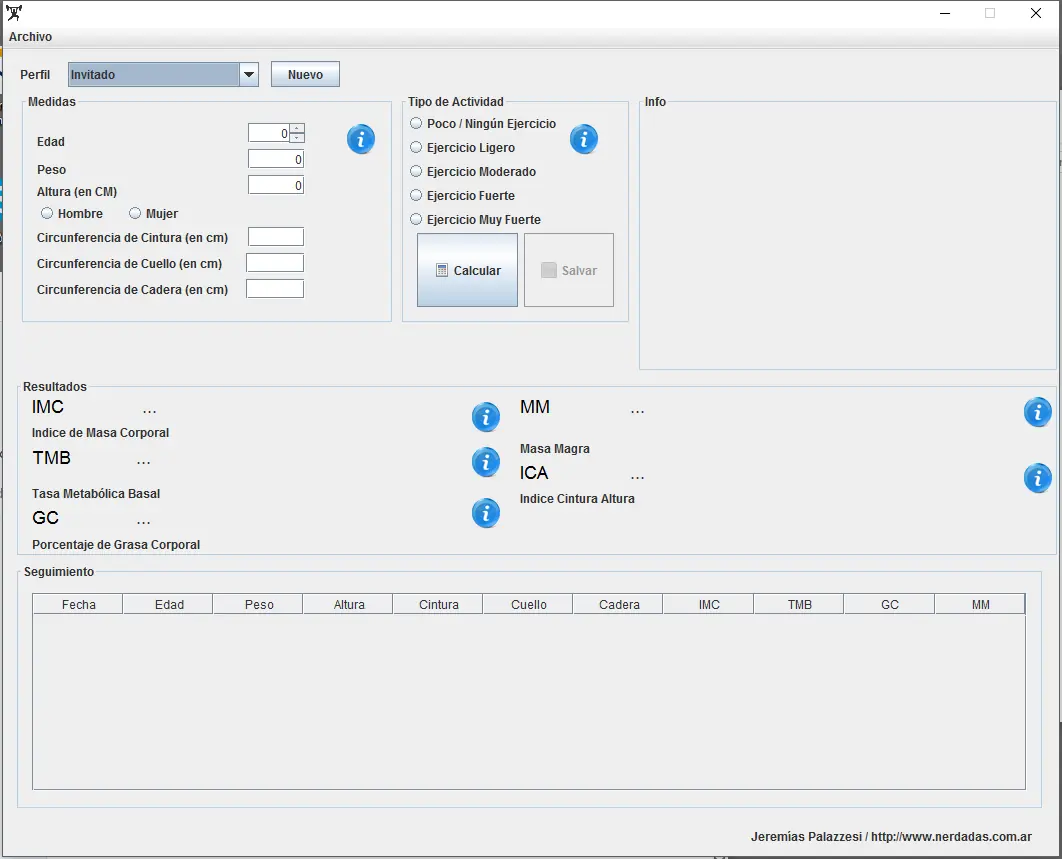
Task: Increase Edad with spinner up arrow
Action: coord(297,129)
